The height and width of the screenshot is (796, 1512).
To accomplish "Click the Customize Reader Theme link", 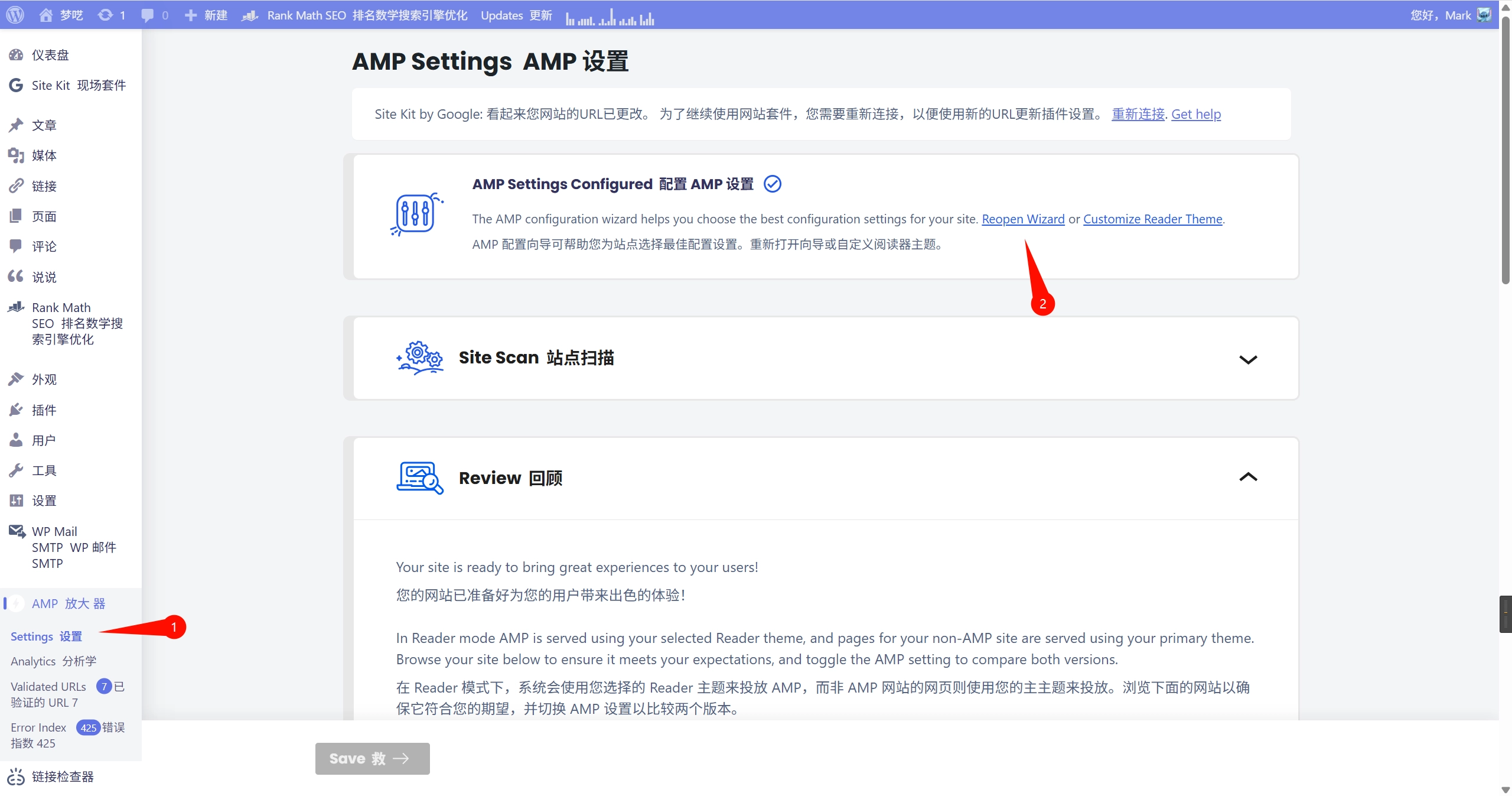I will 1152,219.
